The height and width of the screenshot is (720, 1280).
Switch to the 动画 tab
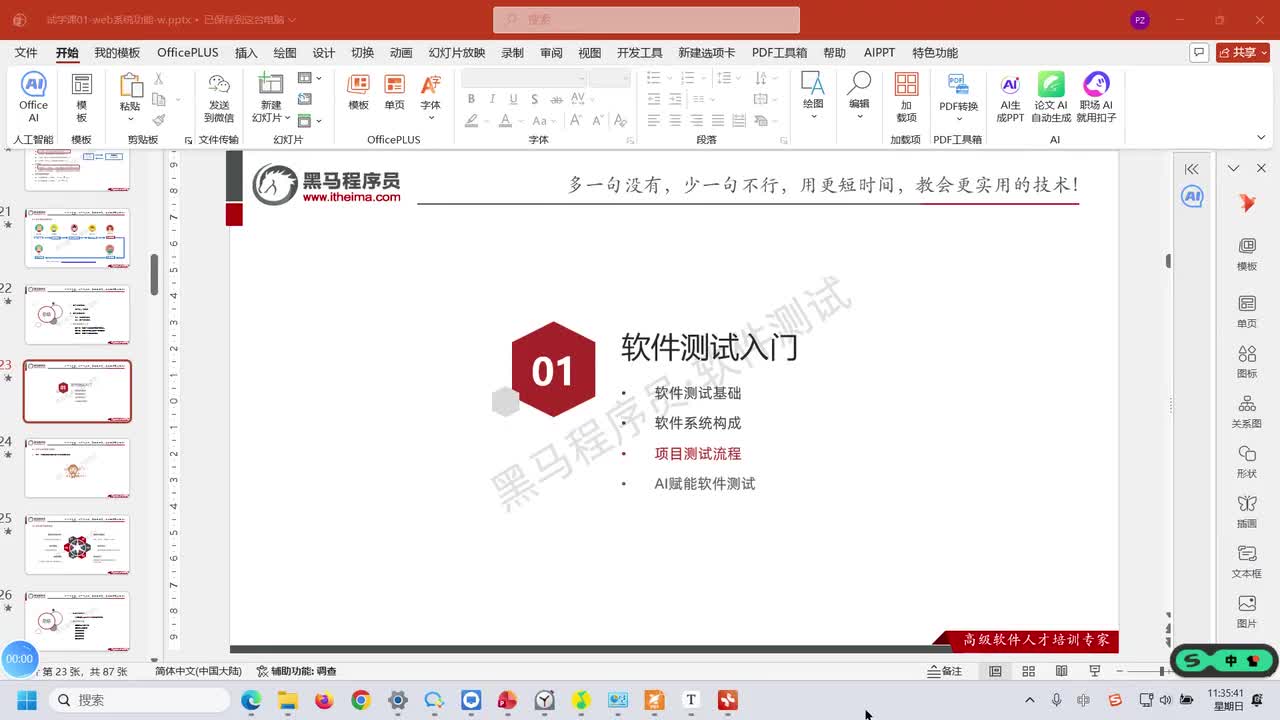coord(401,53)
